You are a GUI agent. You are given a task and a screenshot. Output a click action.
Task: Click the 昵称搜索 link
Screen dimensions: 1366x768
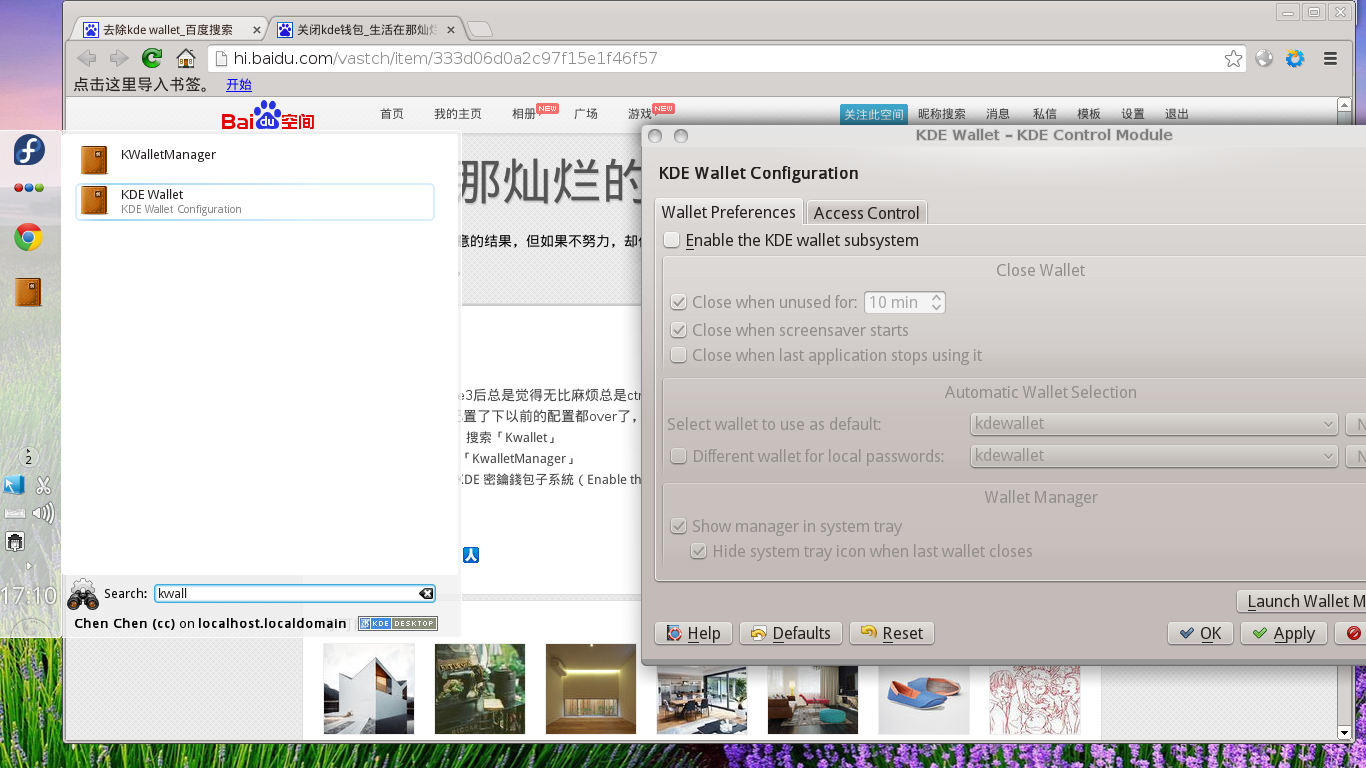pyautogui.click(x=942, y=114)
